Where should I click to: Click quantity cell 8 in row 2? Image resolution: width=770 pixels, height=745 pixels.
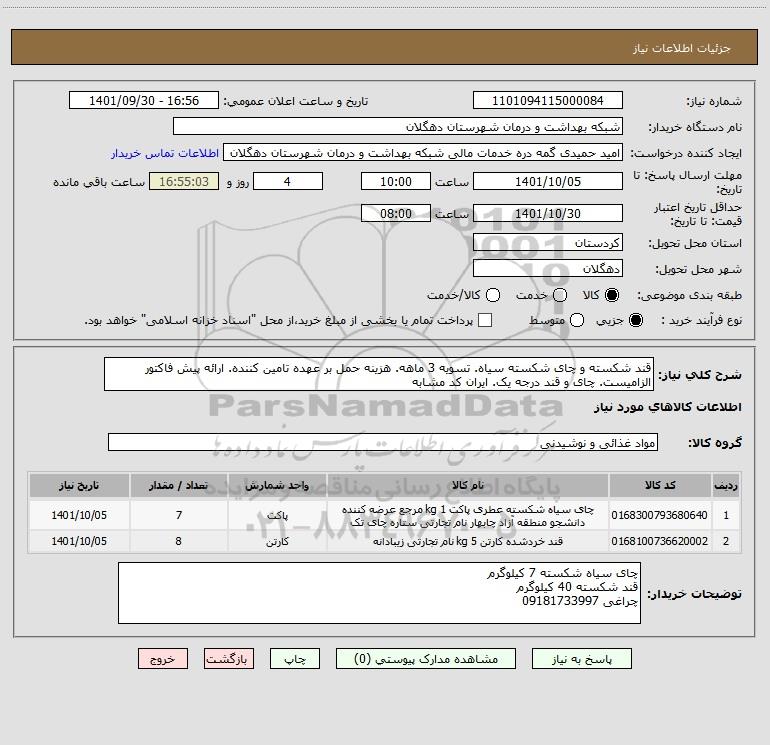(x=178, y=541)
